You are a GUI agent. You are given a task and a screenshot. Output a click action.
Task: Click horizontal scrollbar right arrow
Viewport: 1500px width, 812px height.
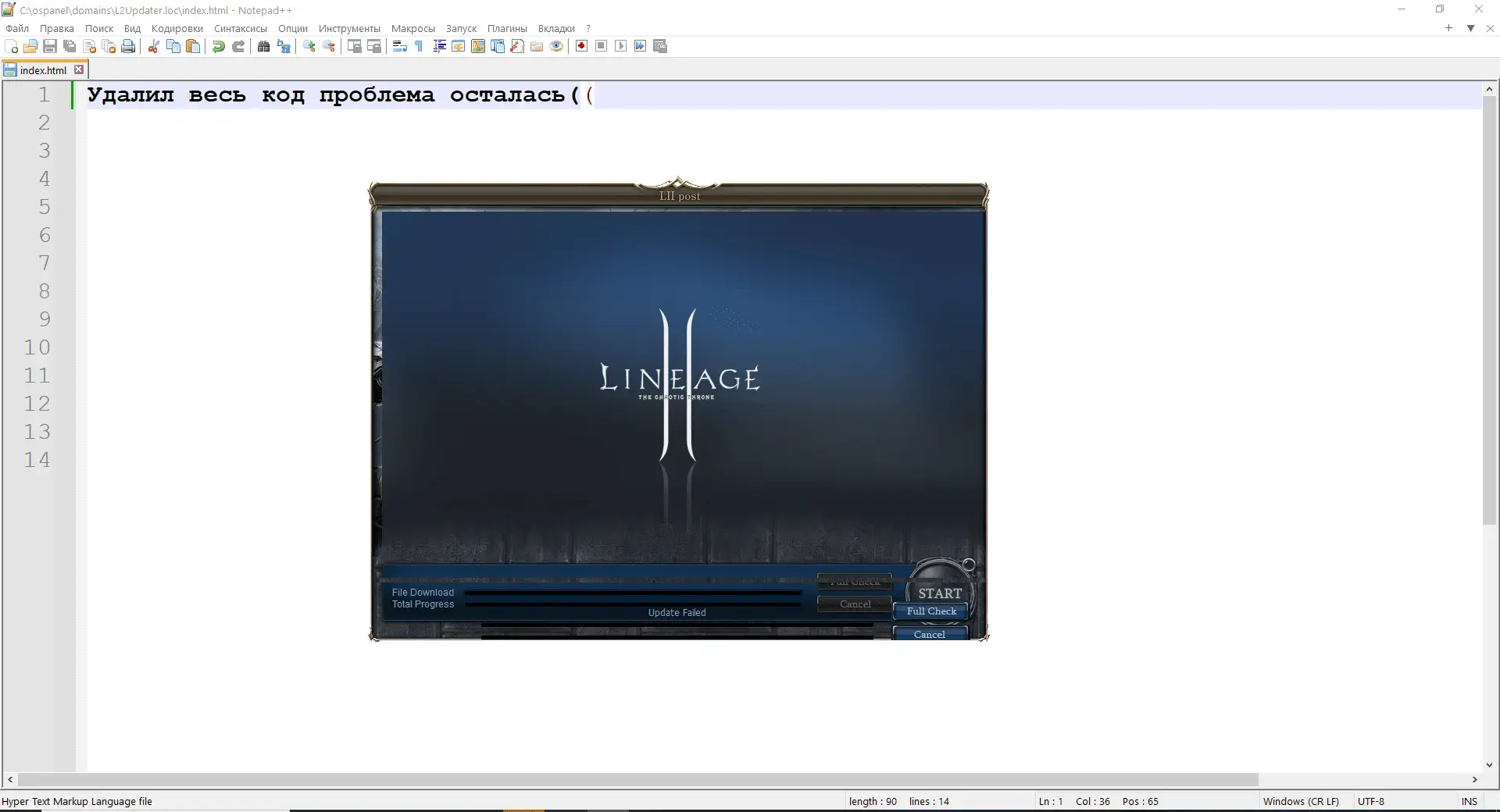[x=1474, y=779]
